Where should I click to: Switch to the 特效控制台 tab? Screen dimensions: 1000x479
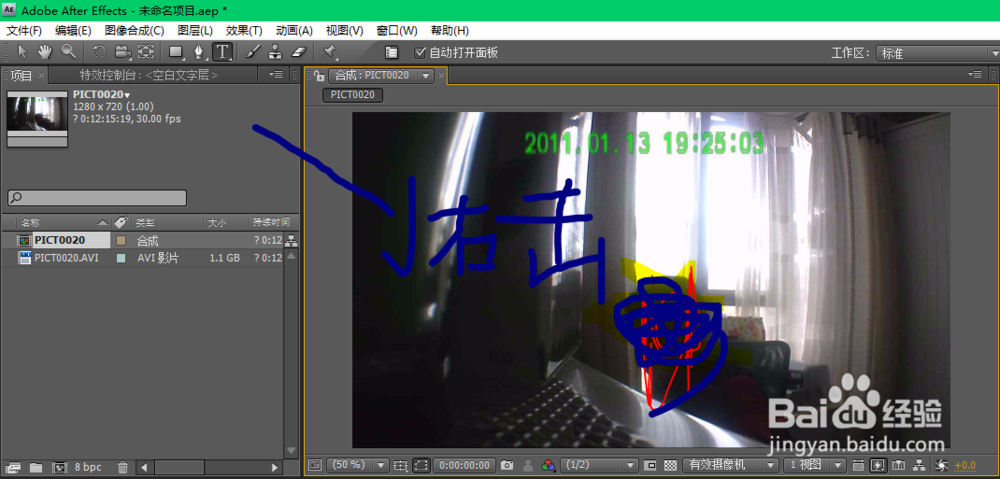(149, 75)
